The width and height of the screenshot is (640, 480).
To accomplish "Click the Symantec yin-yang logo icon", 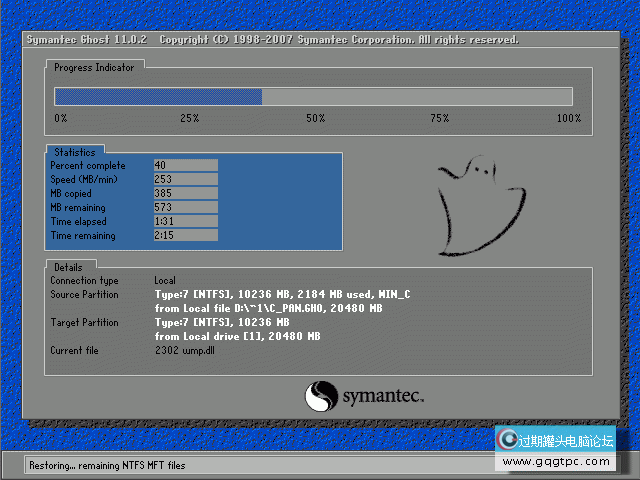I will (x=320, y=396).
